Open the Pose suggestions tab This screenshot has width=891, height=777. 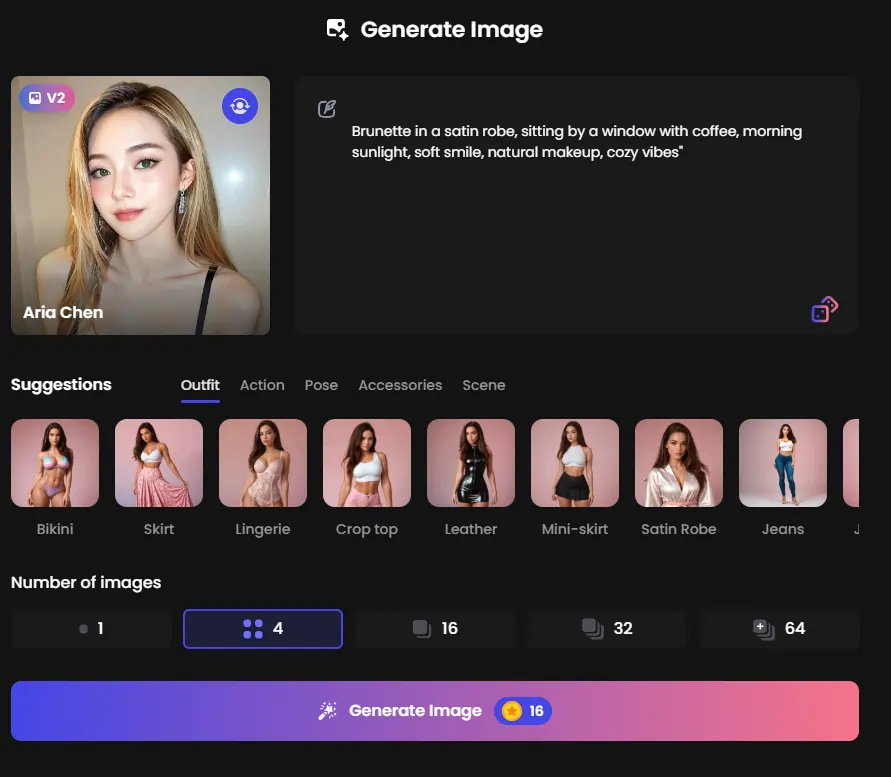[x=321, y=385]
